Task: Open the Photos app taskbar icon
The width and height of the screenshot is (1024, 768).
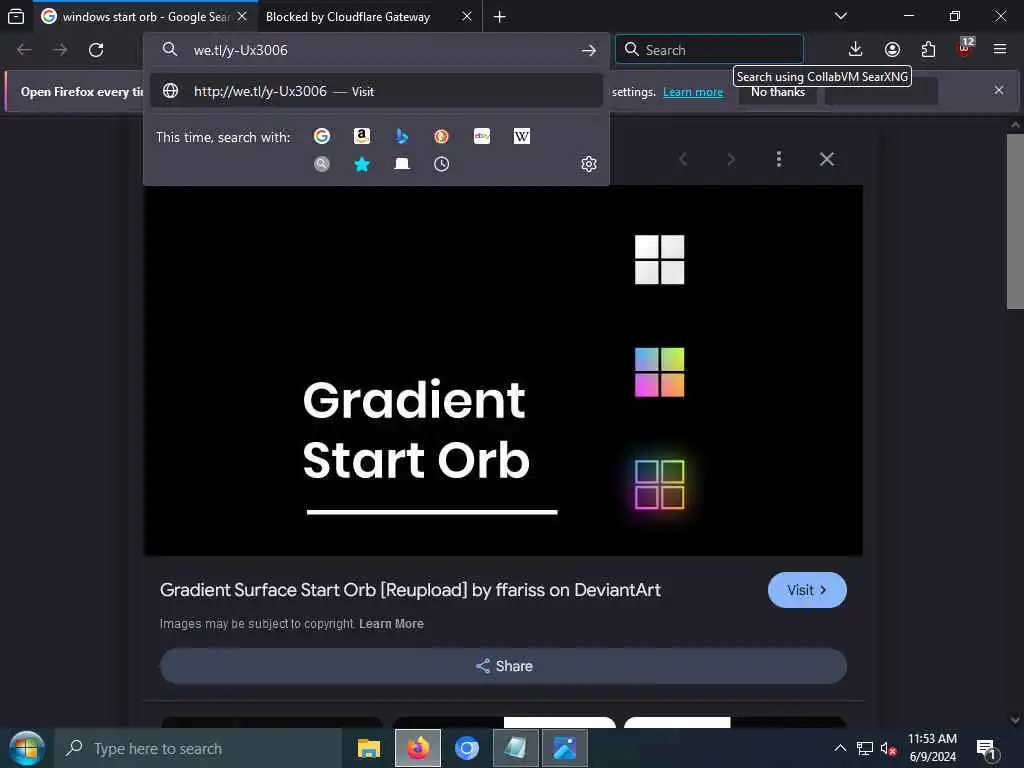Action: click(x=564, y=748)
